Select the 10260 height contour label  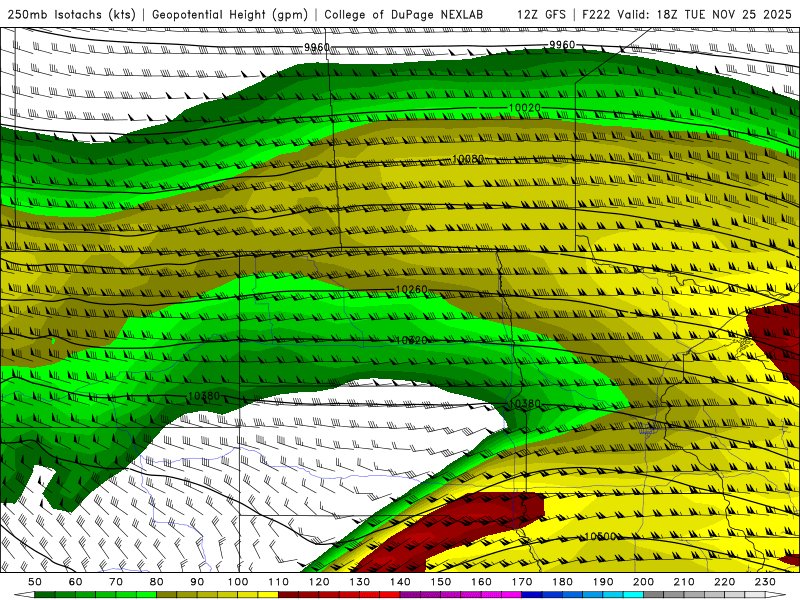coord(411,289)
